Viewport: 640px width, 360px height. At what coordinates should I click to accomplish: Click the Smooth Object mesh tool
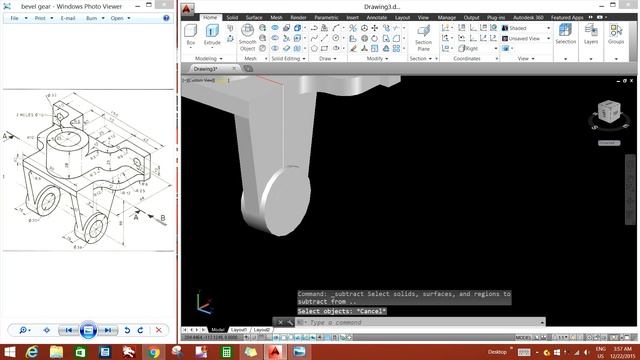[247, 38]
